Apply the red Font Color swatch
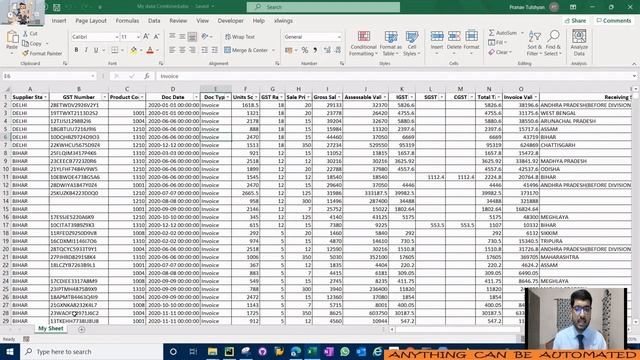The height and width of the screenshot is (360, 640). coord(150,50)
